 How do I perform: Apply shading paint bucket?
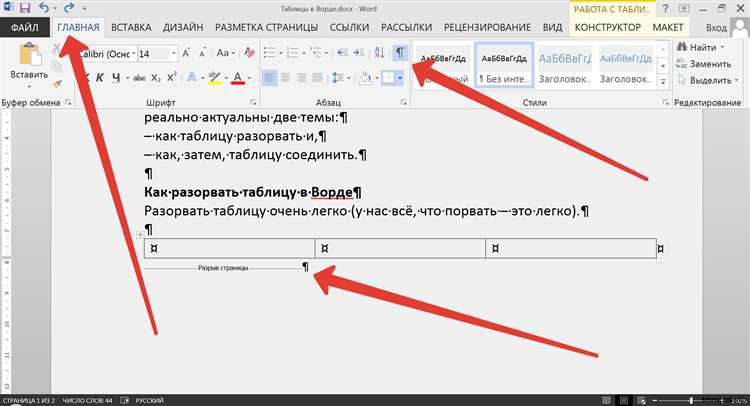(365, 77)
